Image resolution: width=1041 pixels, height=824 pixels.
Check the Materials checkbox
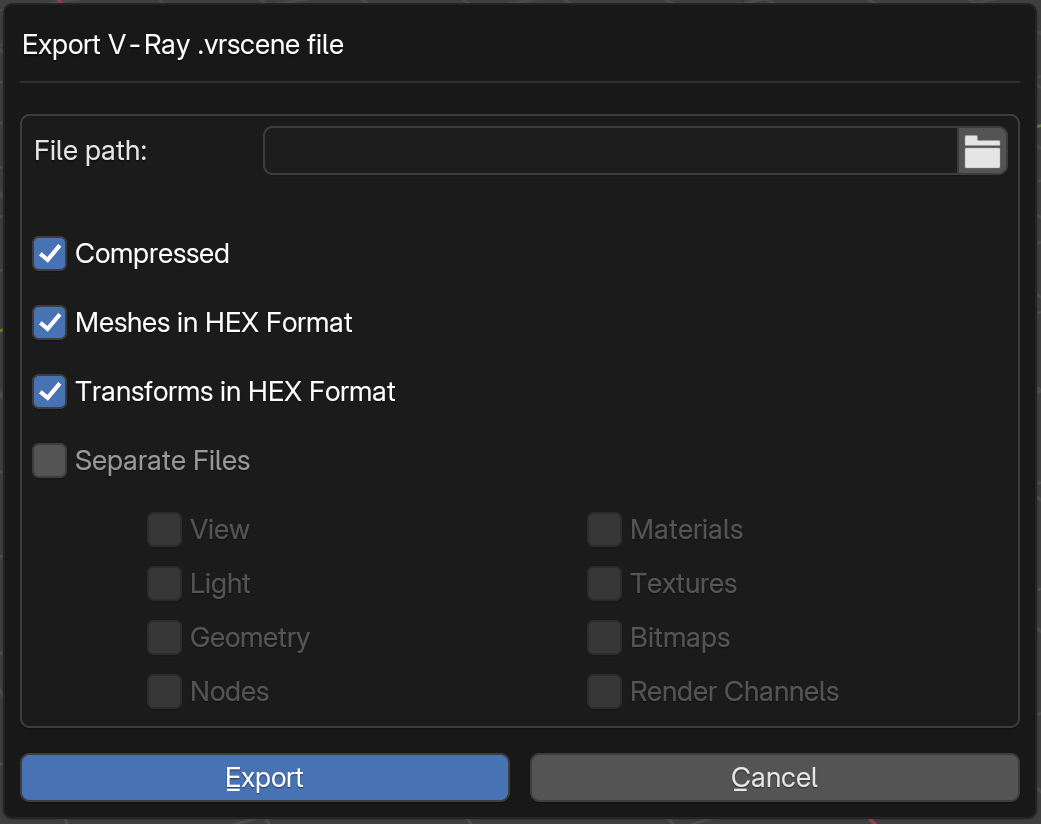(x=604, y=530)
